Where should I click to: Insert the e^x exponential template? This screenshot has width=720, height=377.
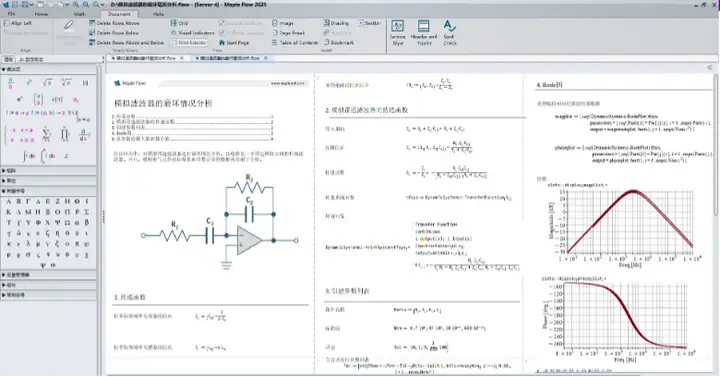20,100
